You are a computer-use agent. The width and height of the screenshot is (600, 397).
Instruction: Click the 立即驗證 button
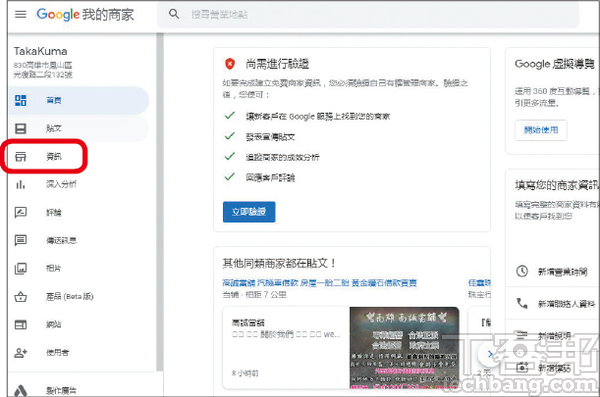(x=249, y=212)
